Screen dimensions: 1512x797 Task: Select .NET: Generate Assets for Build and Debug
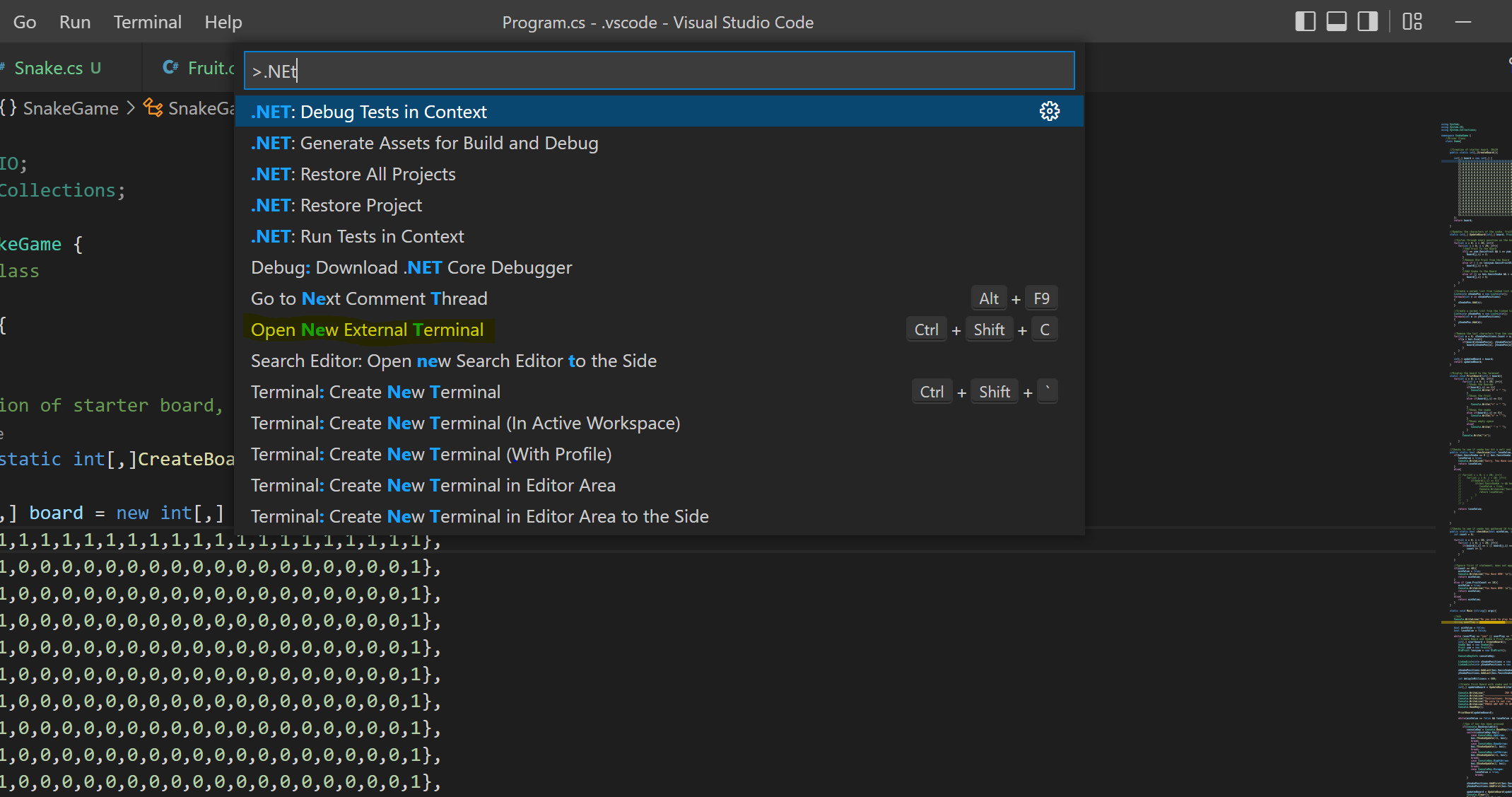coord(424,143)
